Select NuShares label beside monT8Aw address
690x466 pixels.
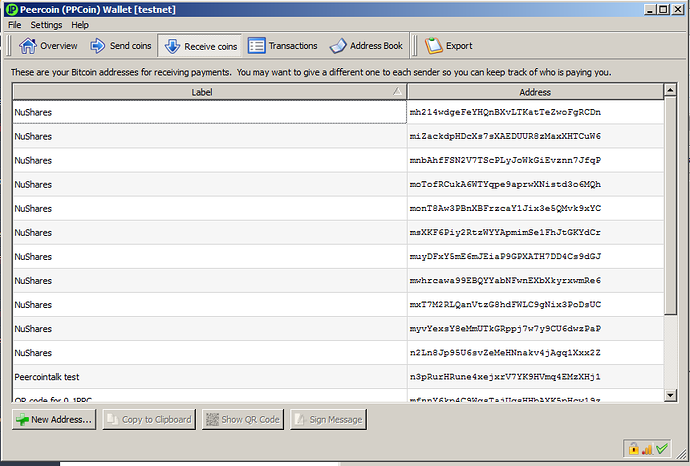[x=33, y=209]
